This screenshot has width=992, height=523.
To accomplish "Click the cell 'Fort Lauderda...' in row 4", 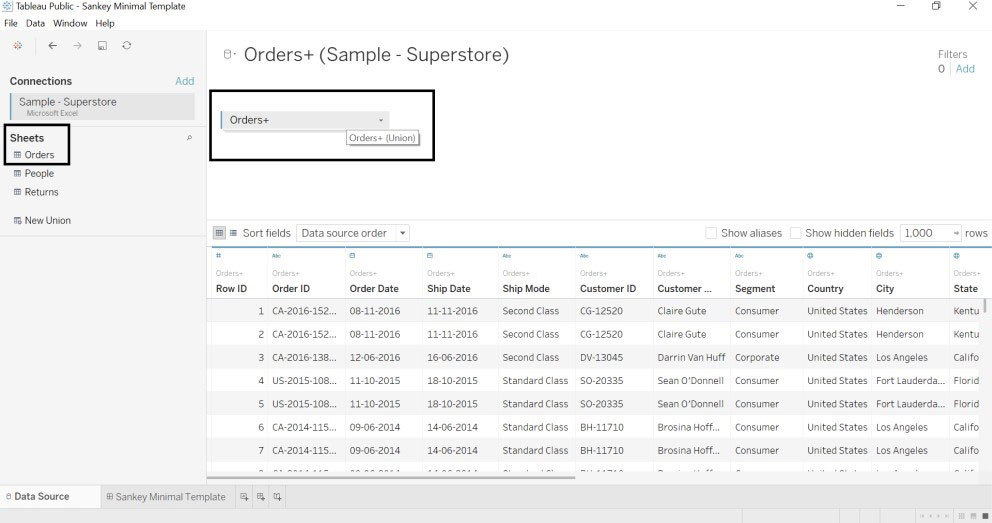I will [x=910, y=381].
